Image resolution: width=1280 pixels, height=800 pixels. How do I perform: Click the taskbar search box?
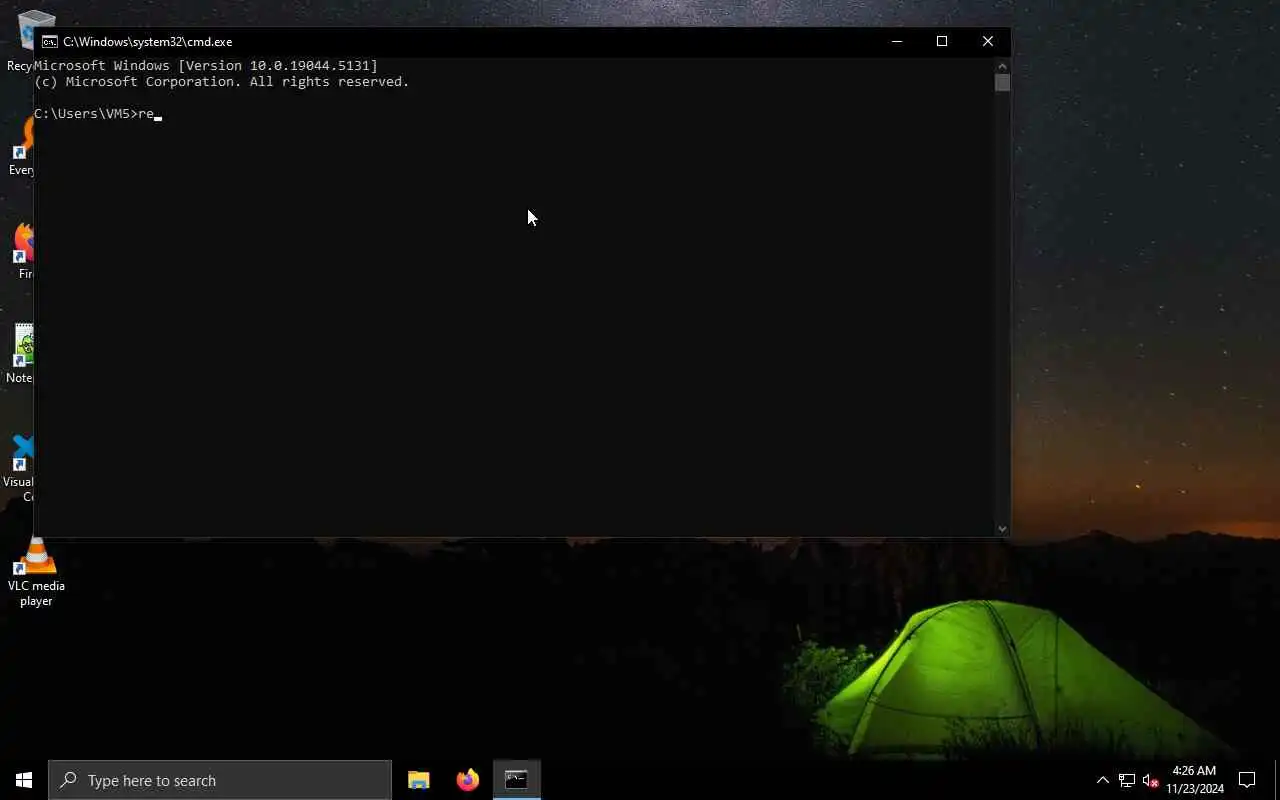coord(220,780)
